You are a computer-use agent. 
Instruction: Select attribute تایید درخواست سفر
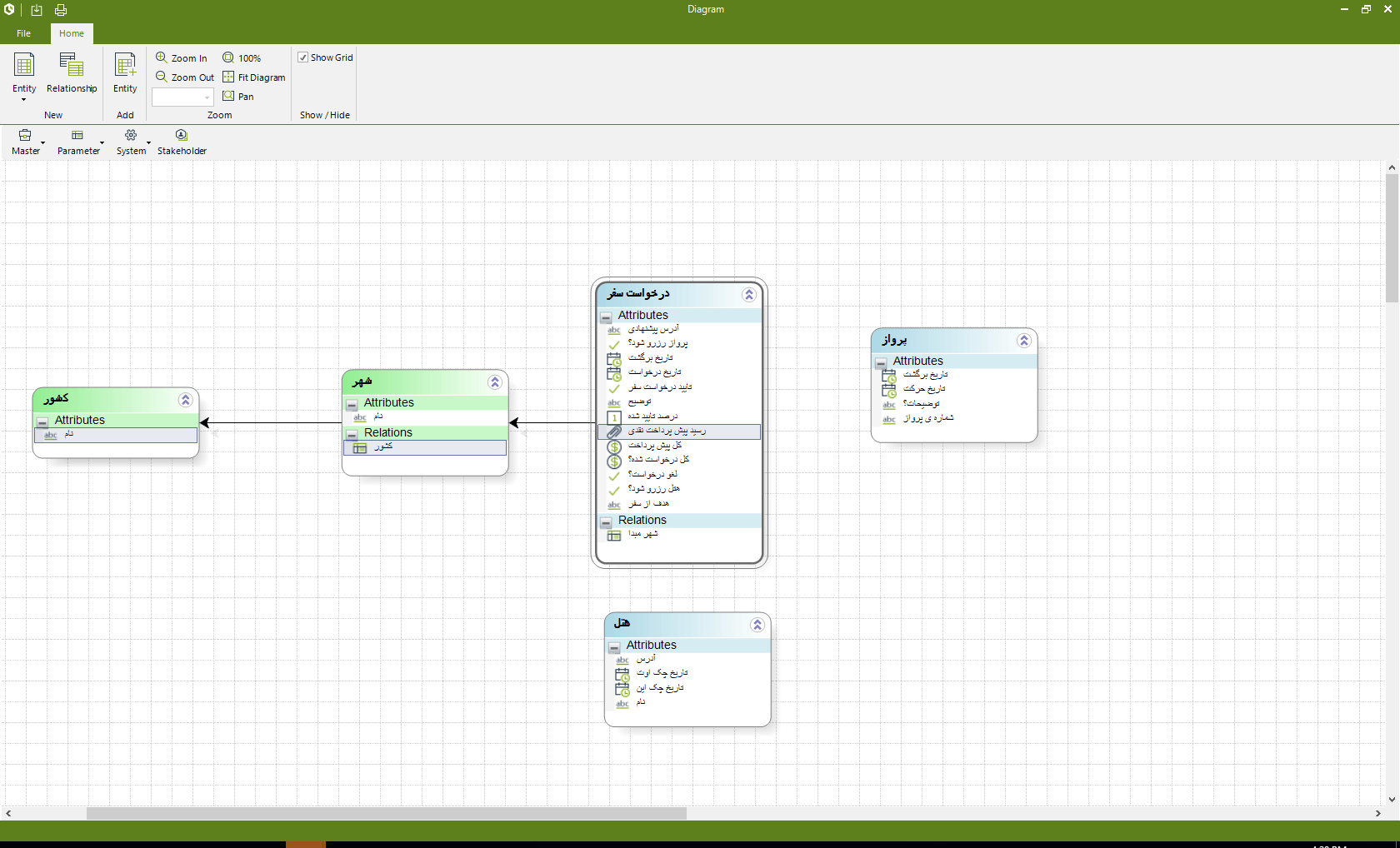coord(660,387)
